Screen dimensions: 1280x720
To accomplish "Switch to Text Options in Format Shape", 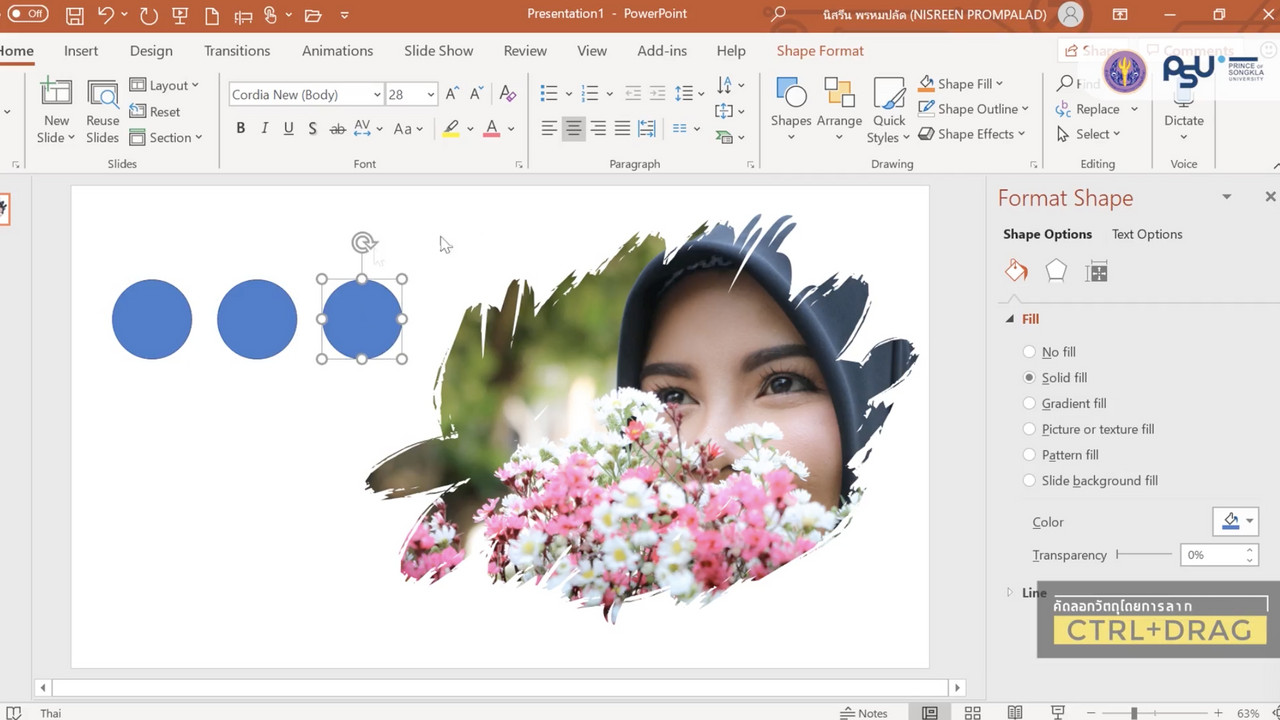I will pyautogui.click(x=1147, y=234).
